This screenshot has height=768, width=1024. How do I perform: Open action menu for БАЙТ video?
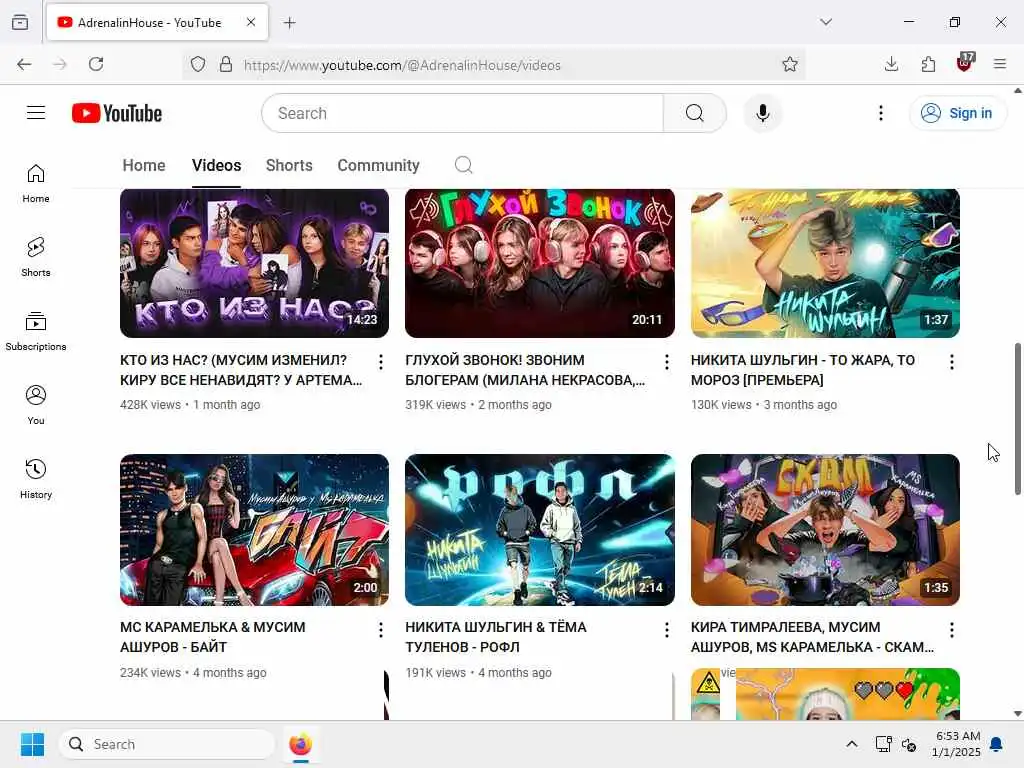pos(381,630)
